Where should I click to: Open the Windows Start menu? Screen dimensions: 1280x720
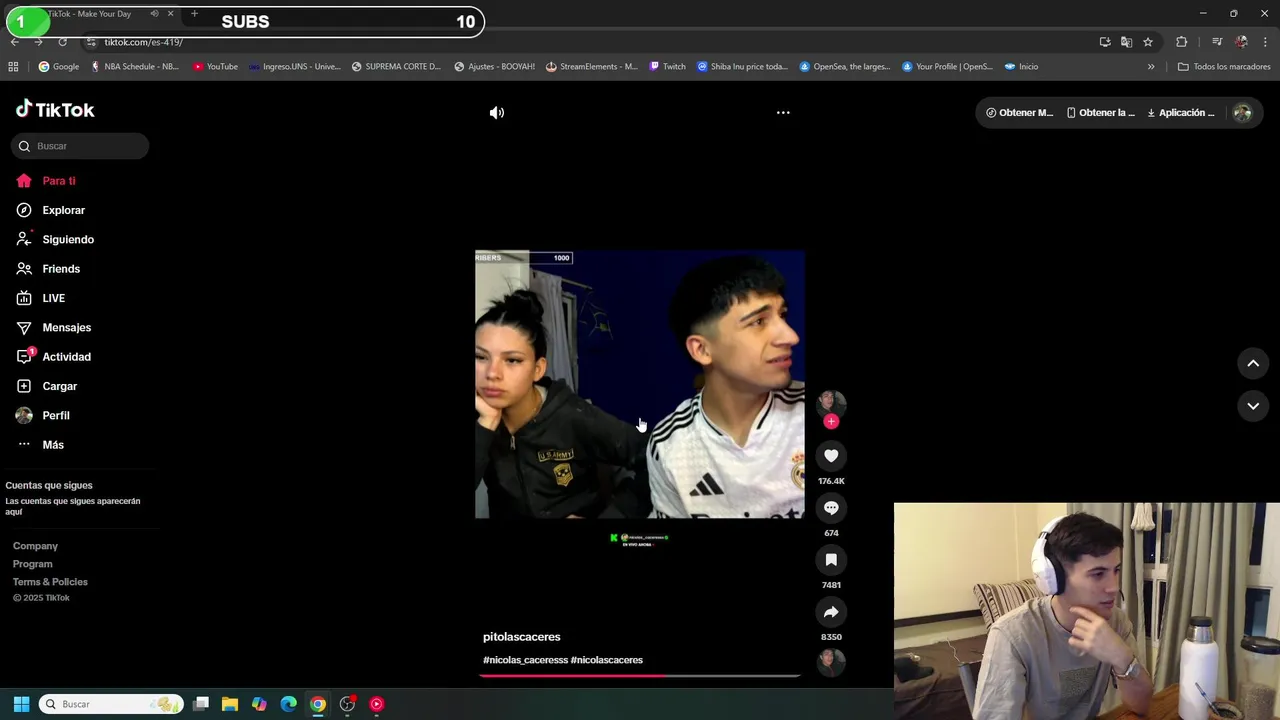[21, 704]
